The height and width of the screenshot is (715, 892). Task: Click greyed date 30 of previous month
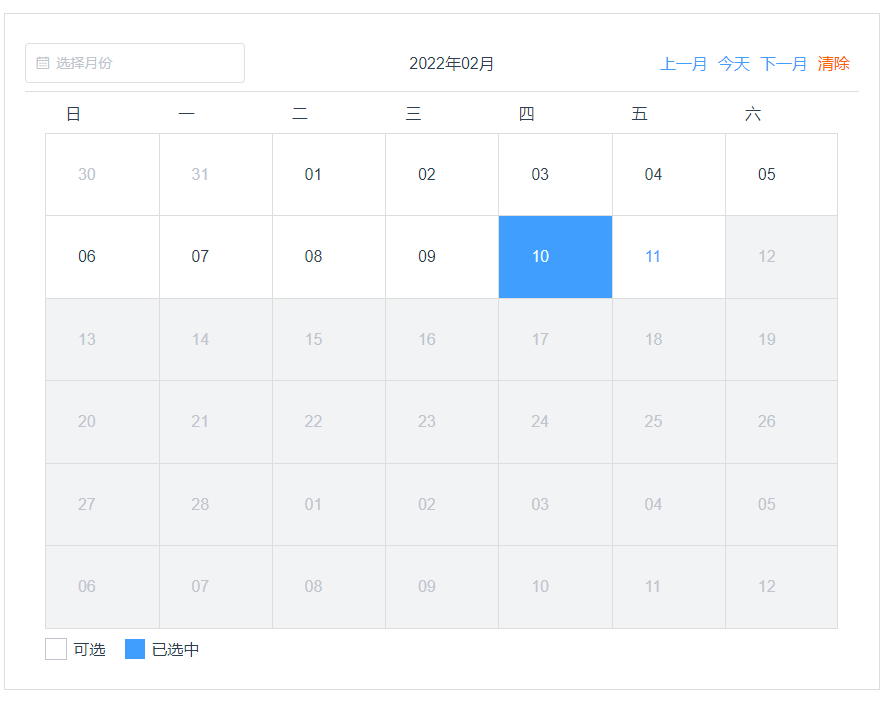tap(102, 175)
